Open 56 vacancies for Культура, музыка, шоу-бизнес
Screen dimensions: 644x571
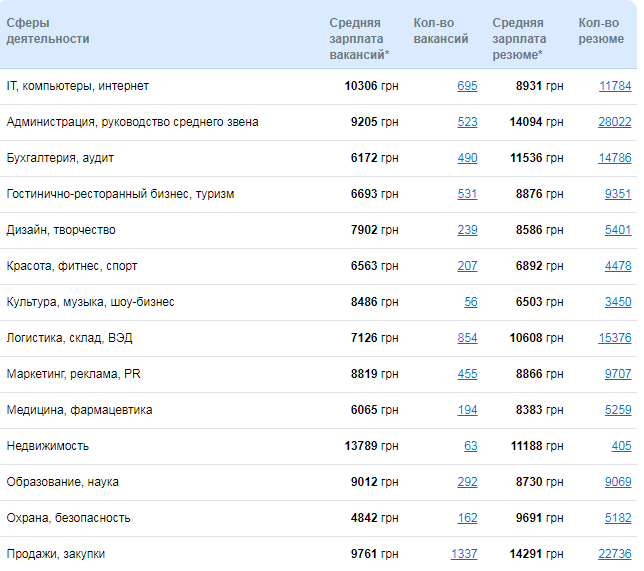(x=471, y=302)
